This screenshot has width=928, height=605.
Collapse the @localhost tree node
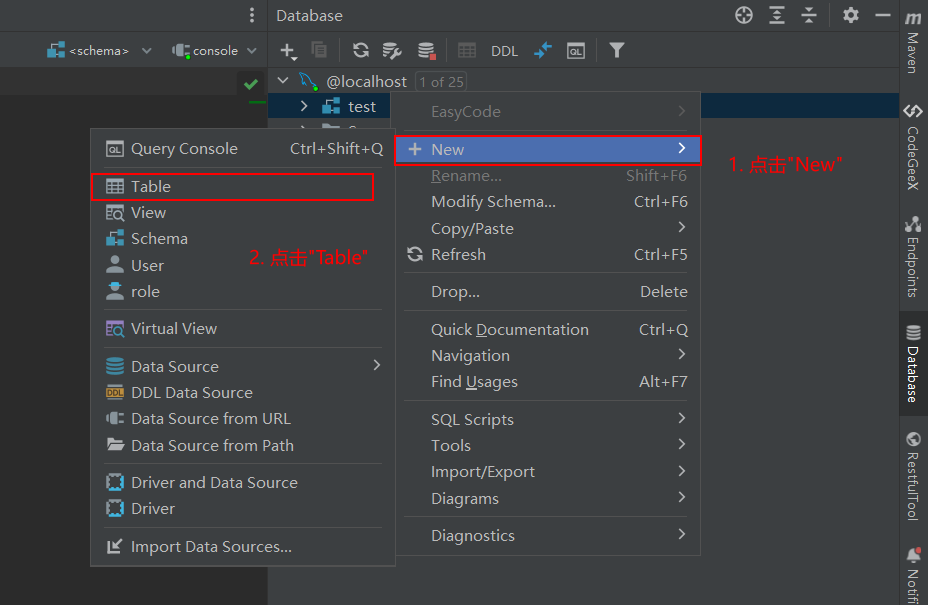[x=283, y=81]
